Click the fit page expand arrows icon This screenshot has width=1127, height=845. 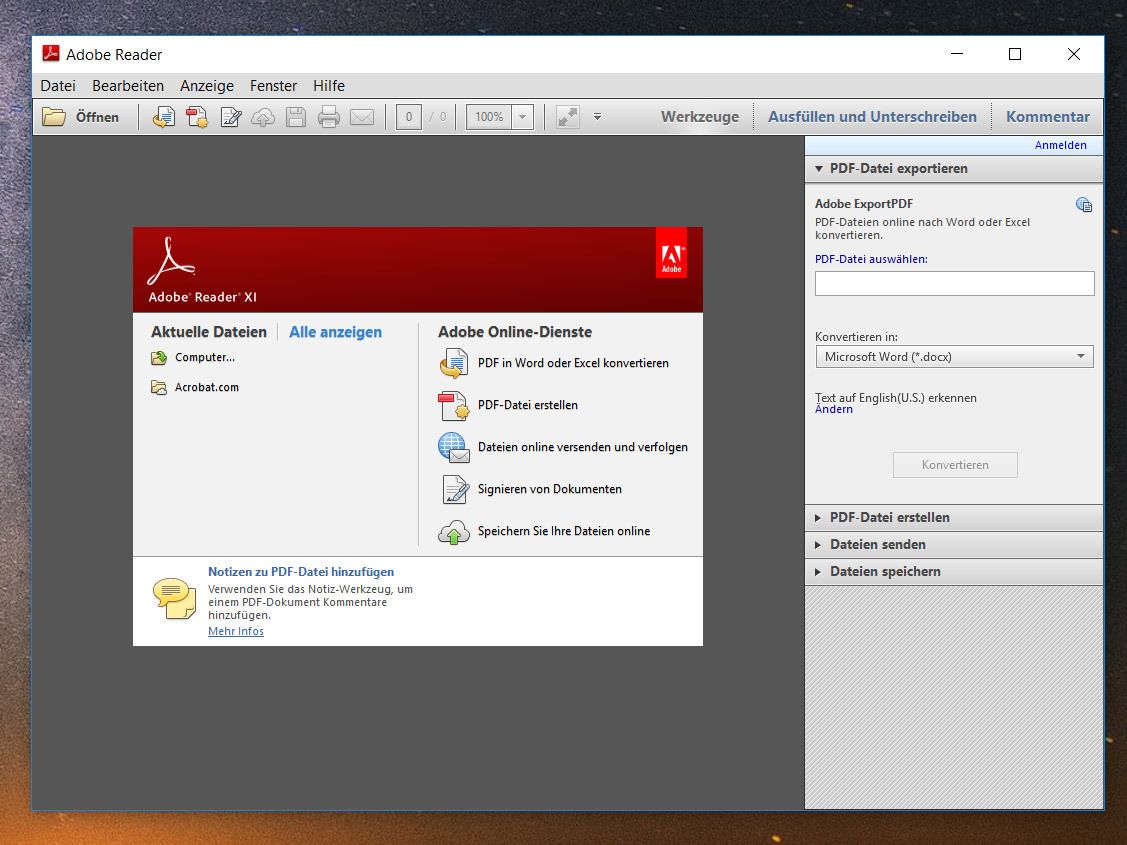point(568,116)
